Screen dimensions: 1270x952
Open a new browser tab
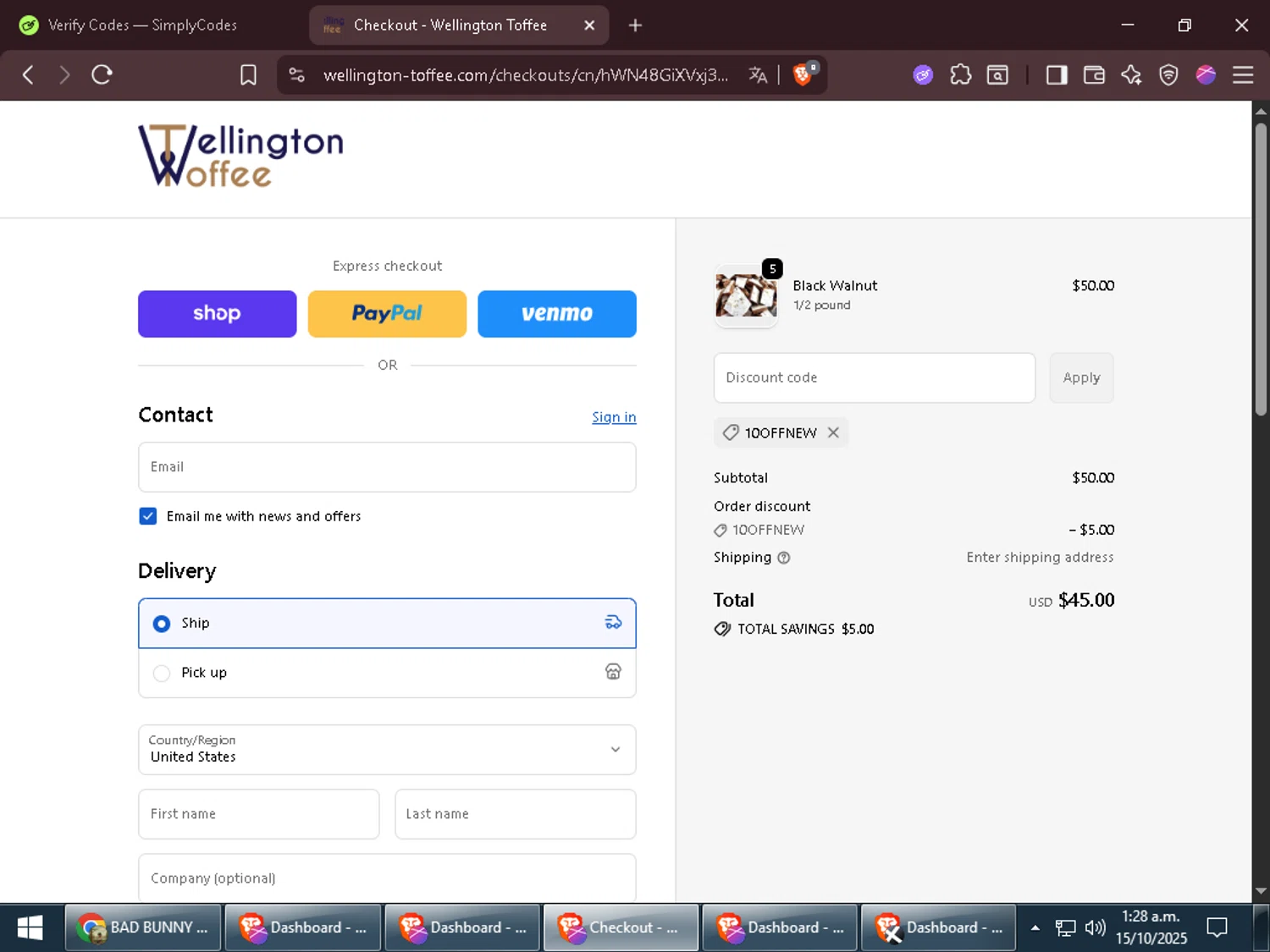click(635, 25)
